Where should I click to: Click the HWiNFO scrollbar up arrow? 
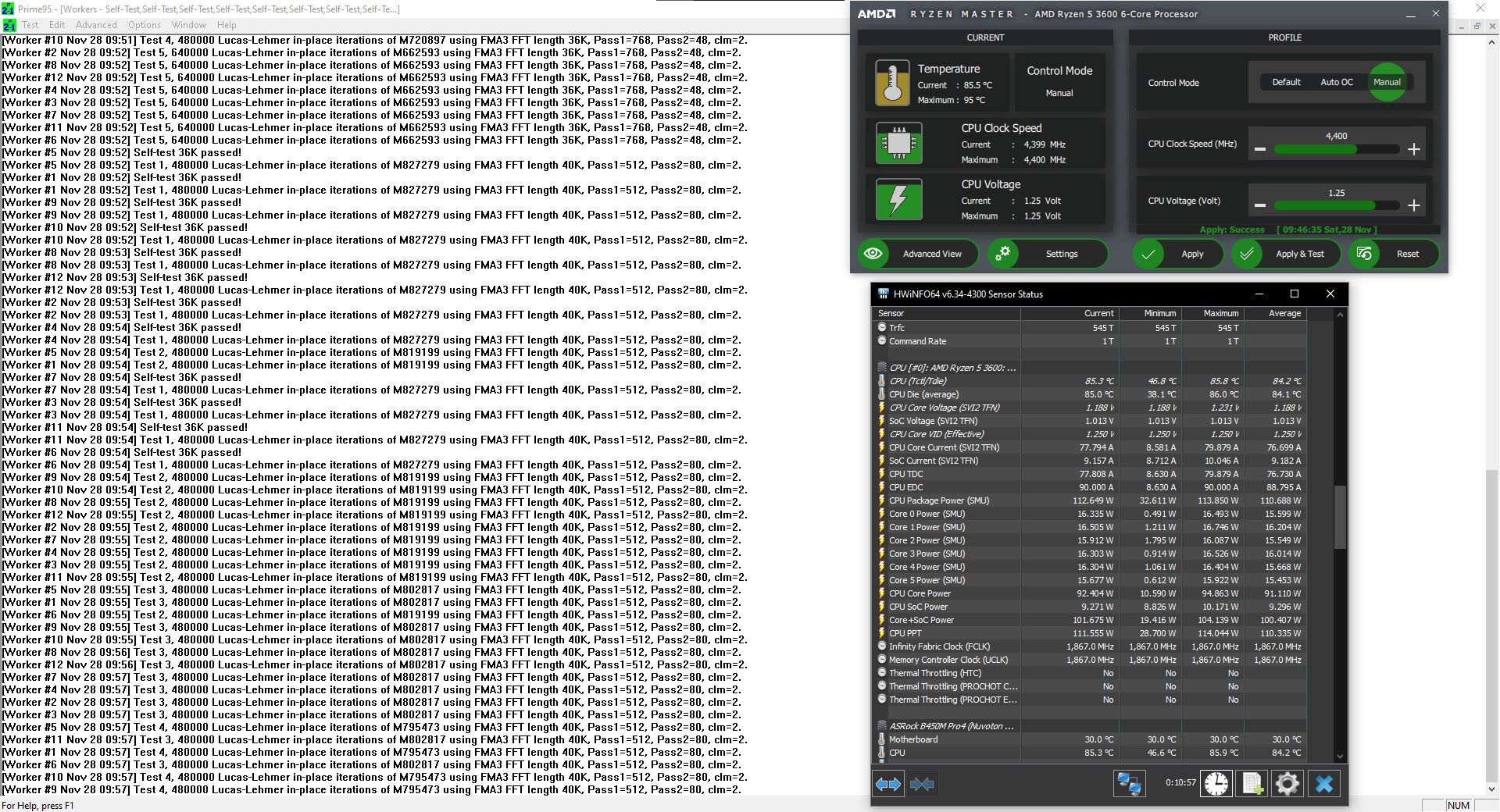tap(1340, 315)
